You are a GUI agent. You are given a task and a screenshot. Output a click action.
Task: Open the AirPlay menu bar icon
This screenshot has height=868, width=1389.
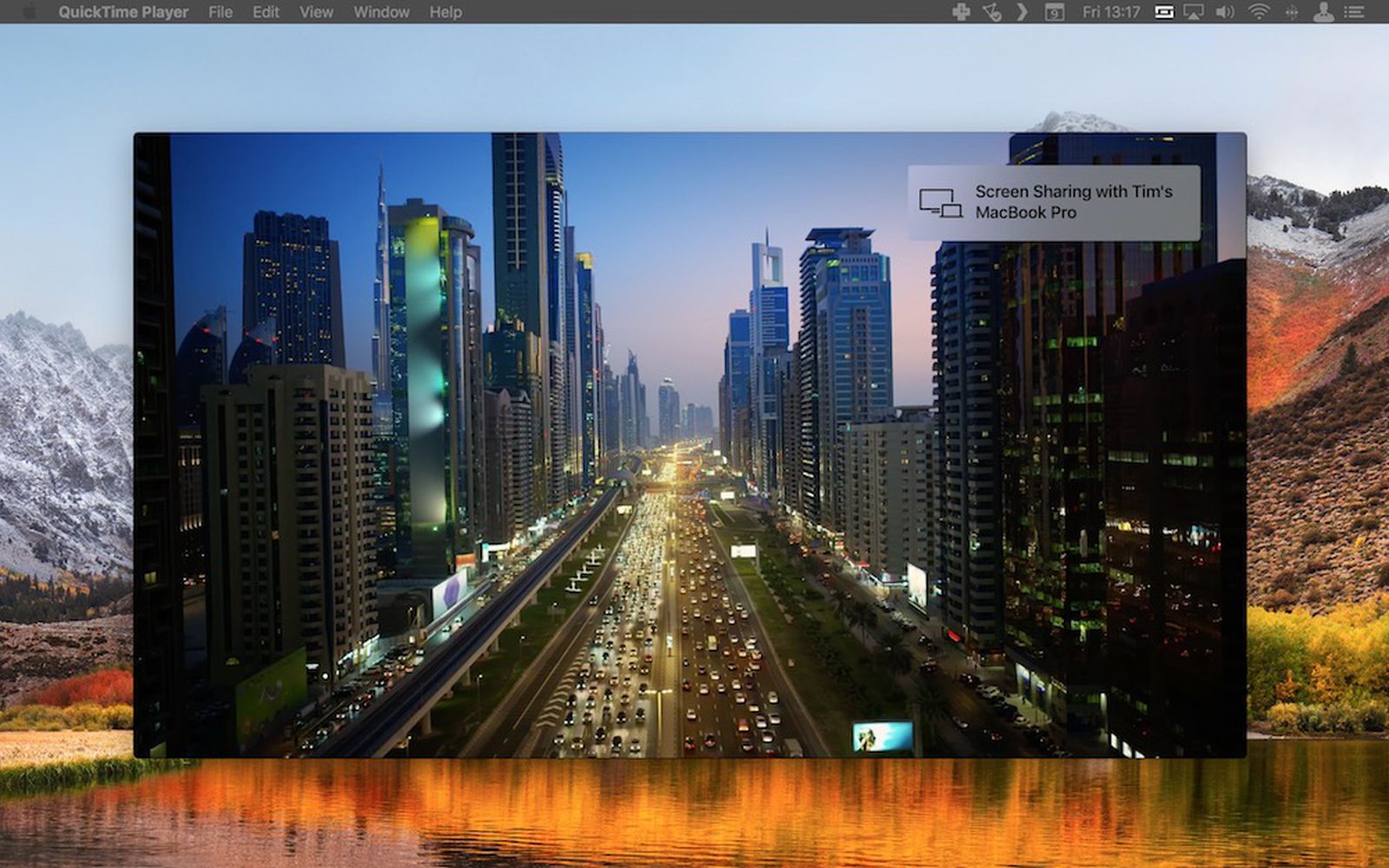tap(1192, 13)
